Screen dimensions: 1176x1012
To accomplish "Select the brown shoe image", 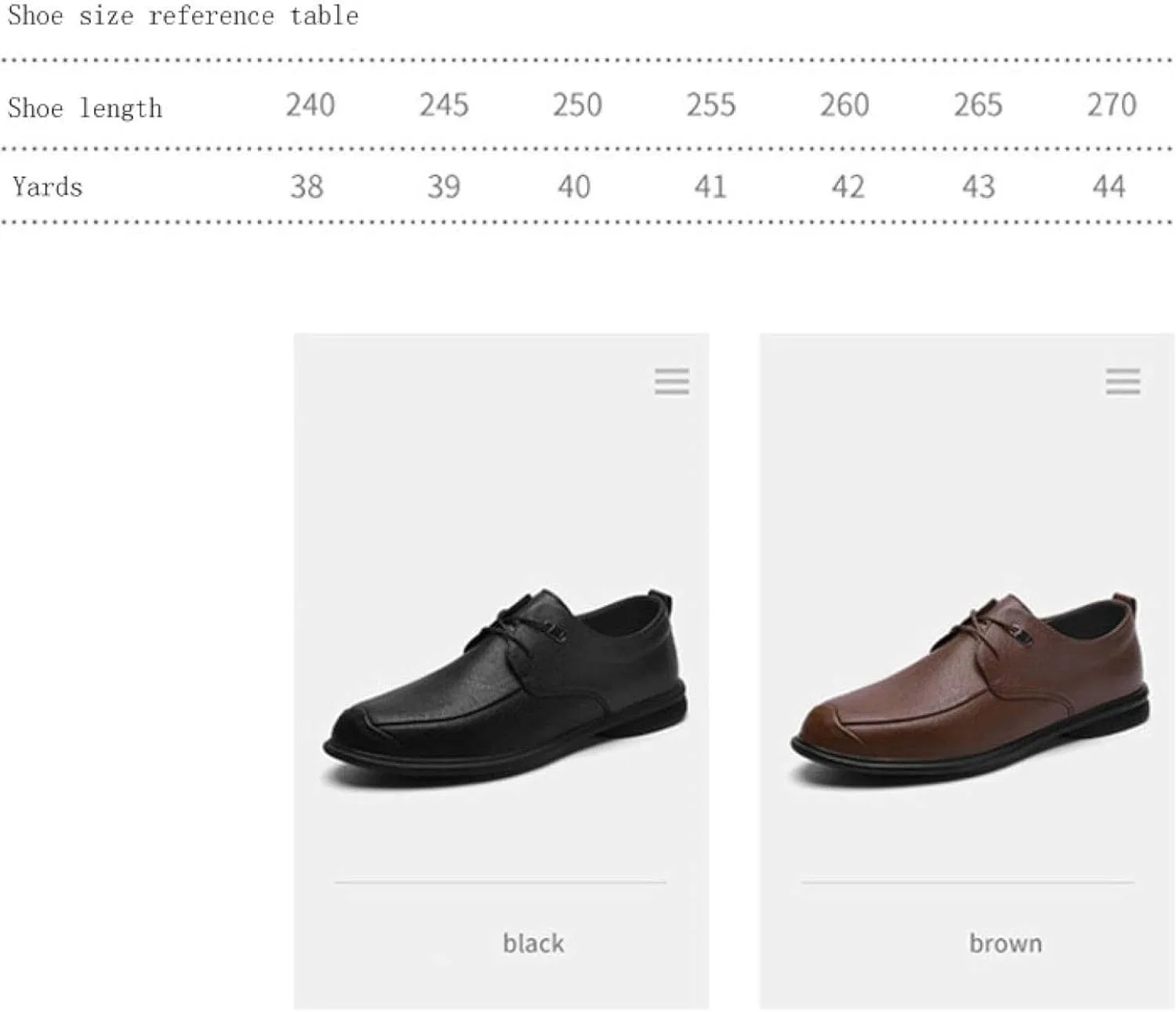I will pyautogui.click(x=971, y=687).
